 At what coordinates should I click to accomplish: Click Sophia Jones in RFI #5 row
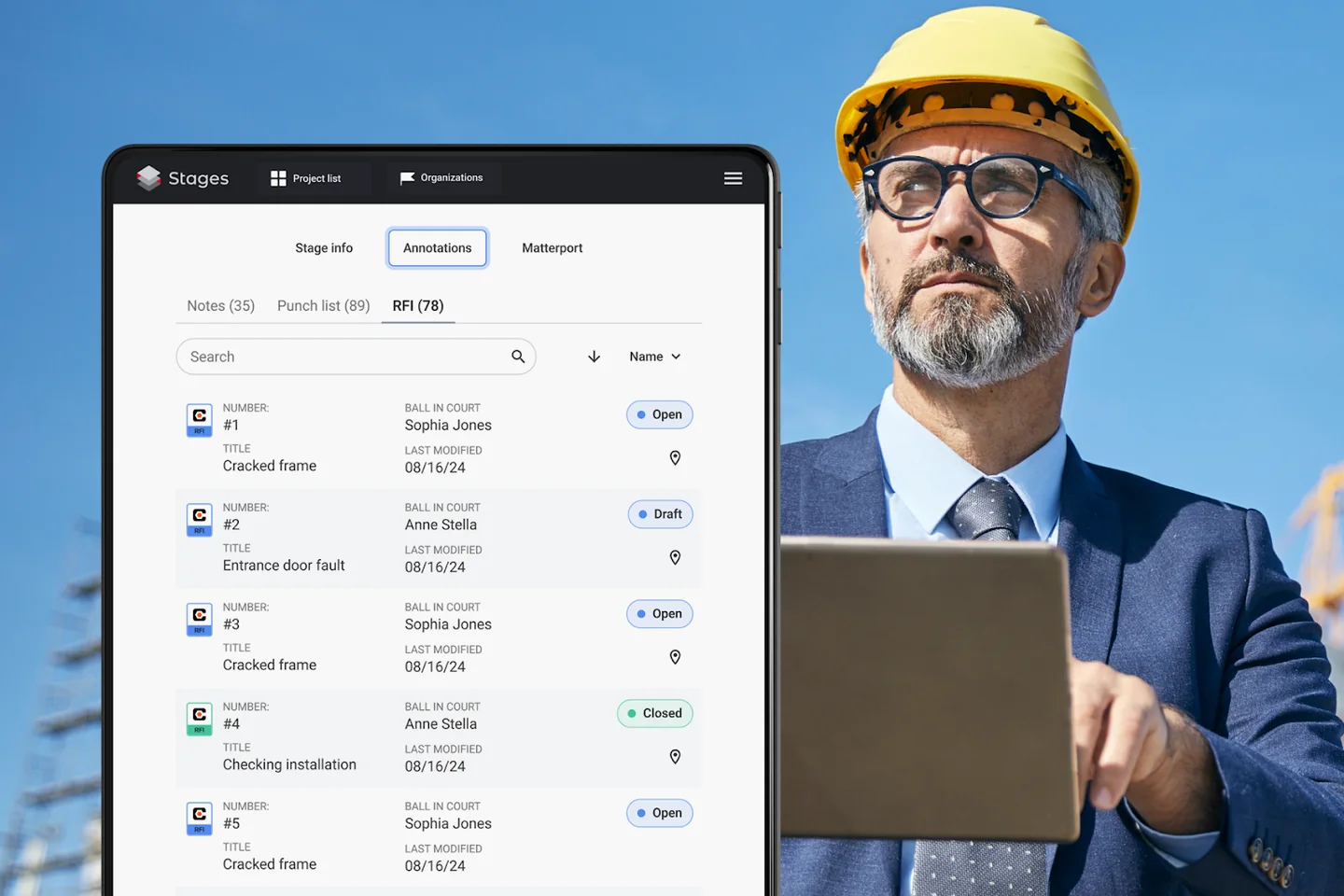(x=448, y=824)
